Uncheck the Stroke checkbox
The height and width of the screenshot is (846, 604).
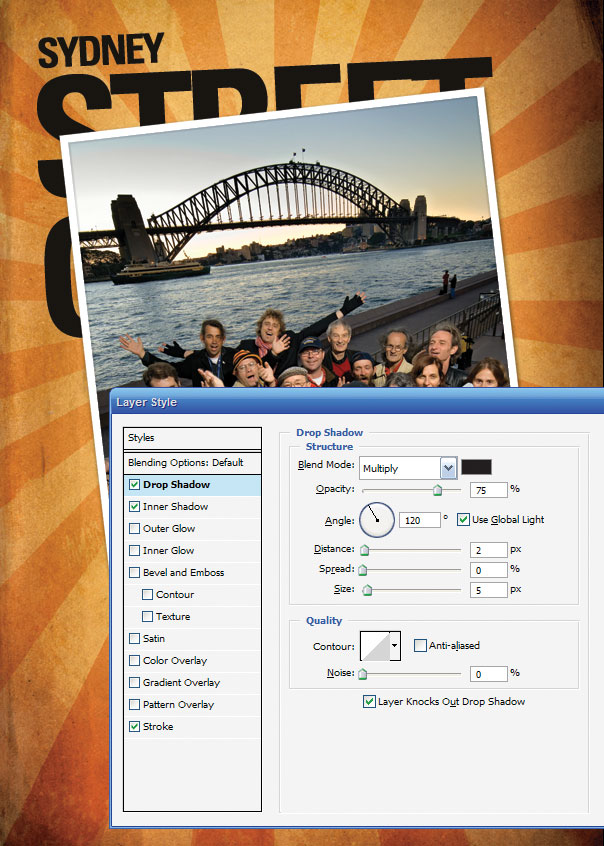(134, 727)
